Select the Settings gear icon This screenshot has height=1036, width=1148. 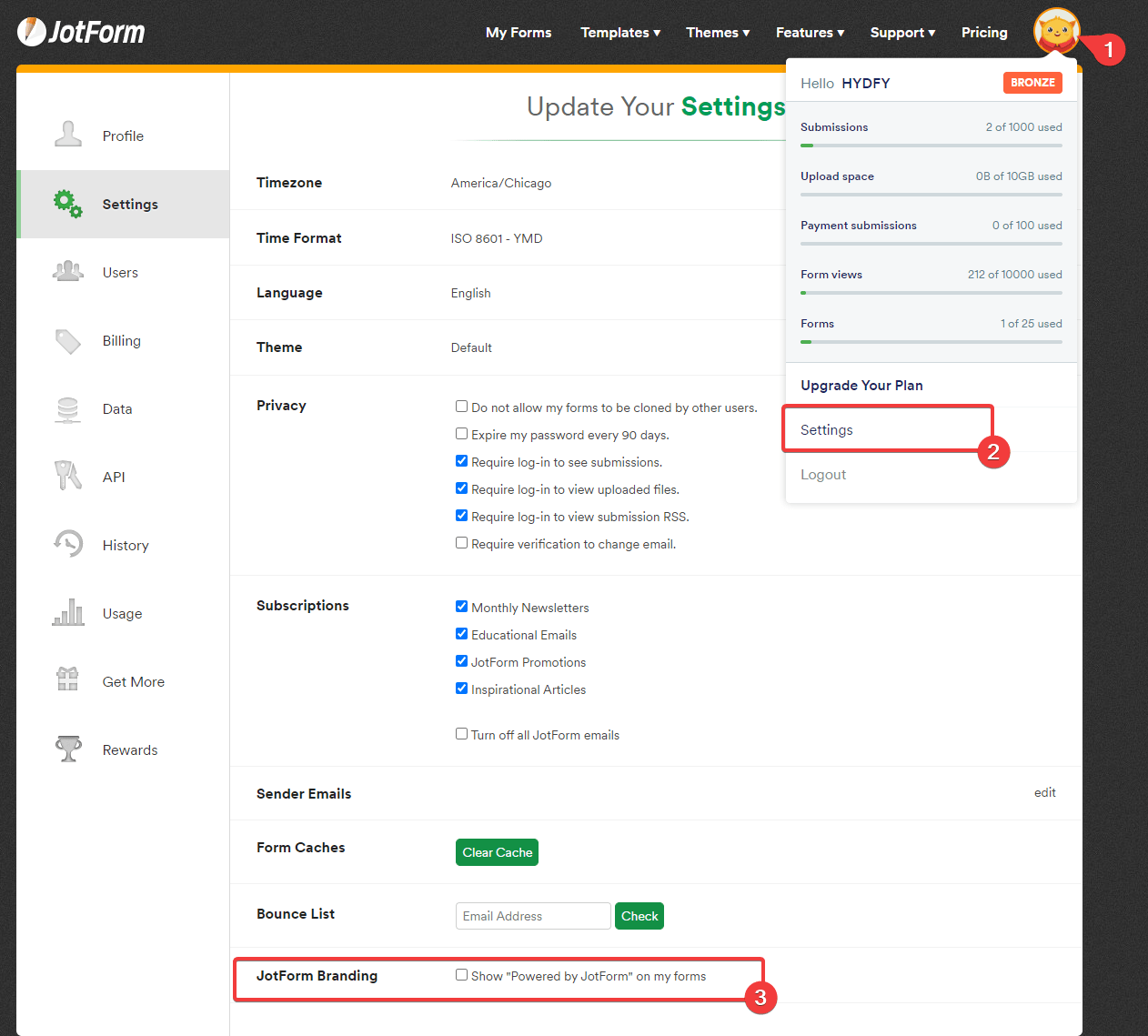(x=66, y=204)
